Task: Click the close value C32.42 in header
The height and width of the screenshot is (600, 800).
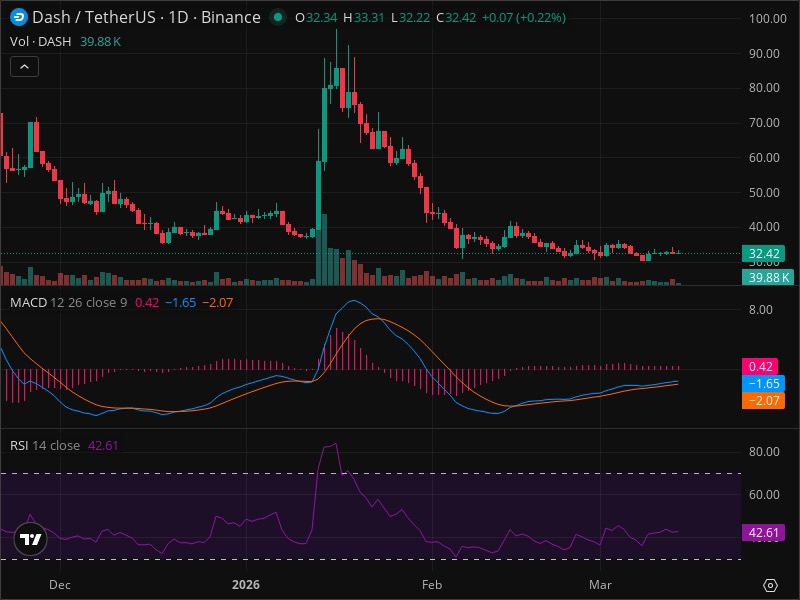Action: pos(456,18)
